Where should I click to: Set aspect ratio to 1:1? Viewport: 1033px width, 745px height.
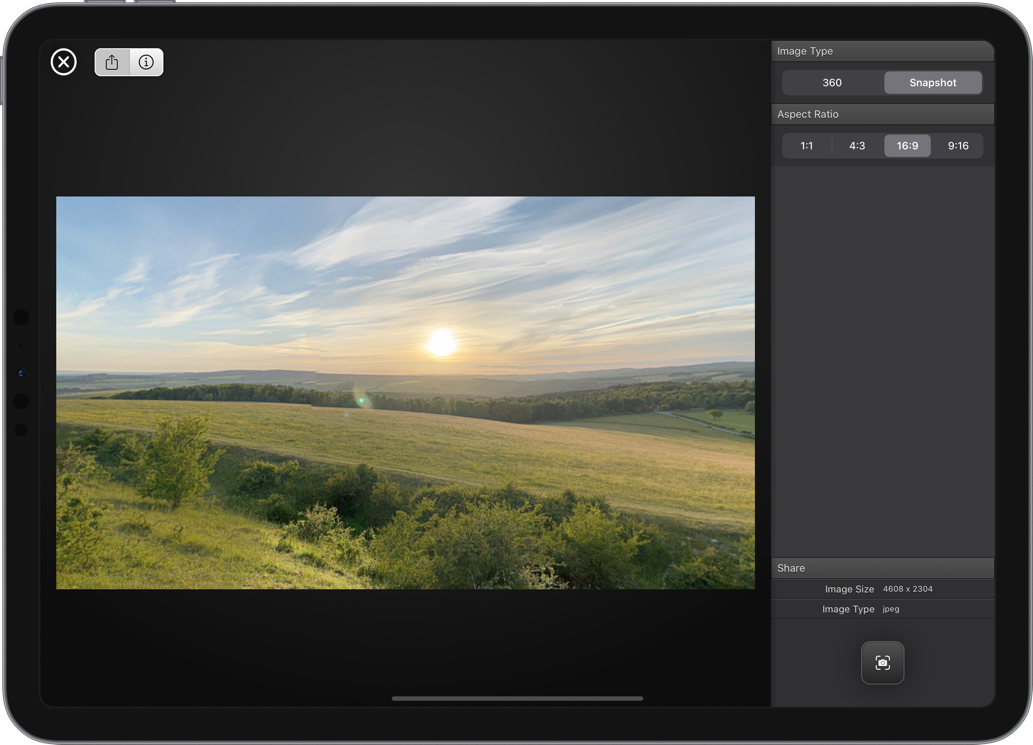pyautogui.click(x=806, y=146)
